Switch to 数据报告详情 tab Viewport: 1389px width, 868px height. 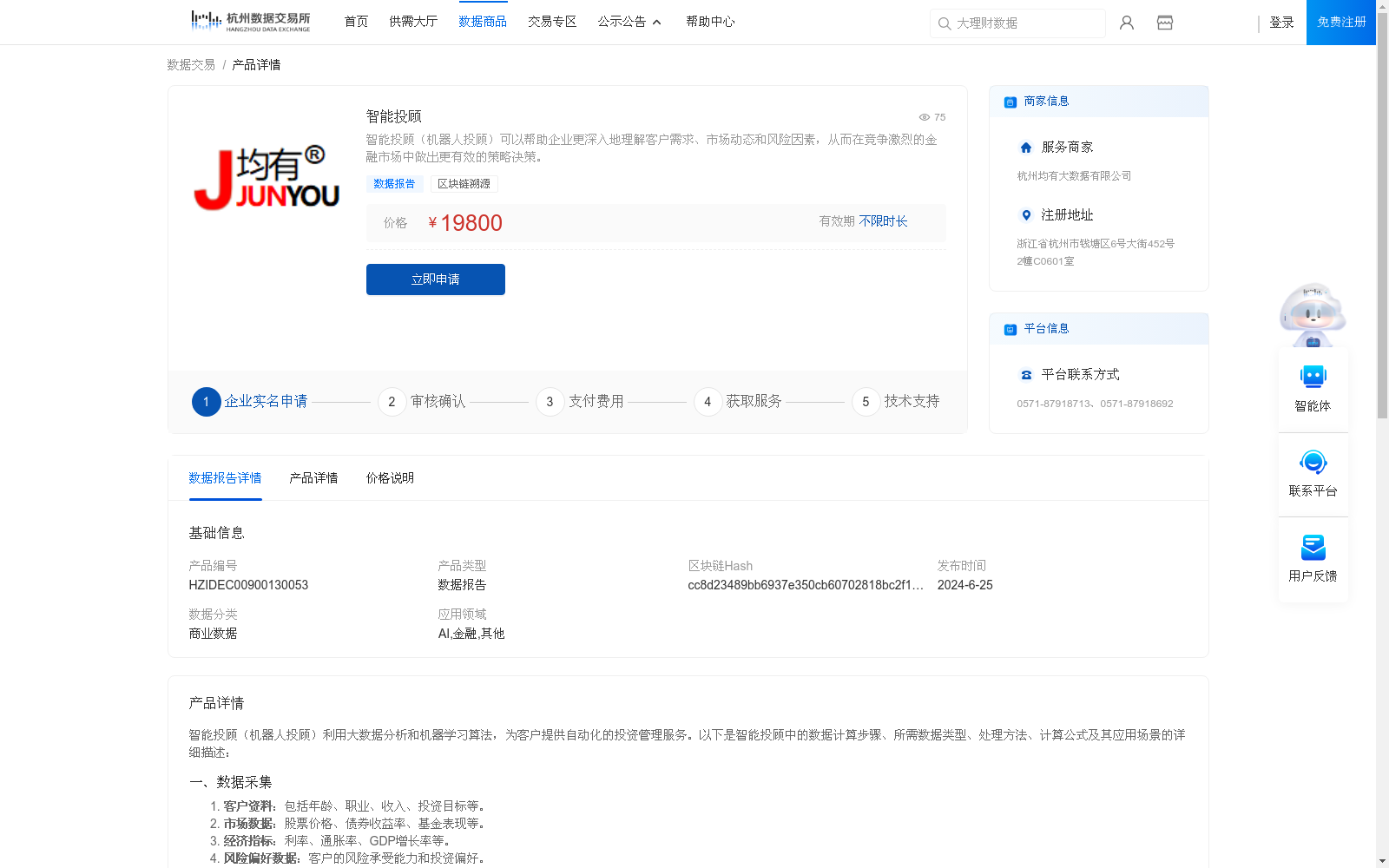coord(225,478)
